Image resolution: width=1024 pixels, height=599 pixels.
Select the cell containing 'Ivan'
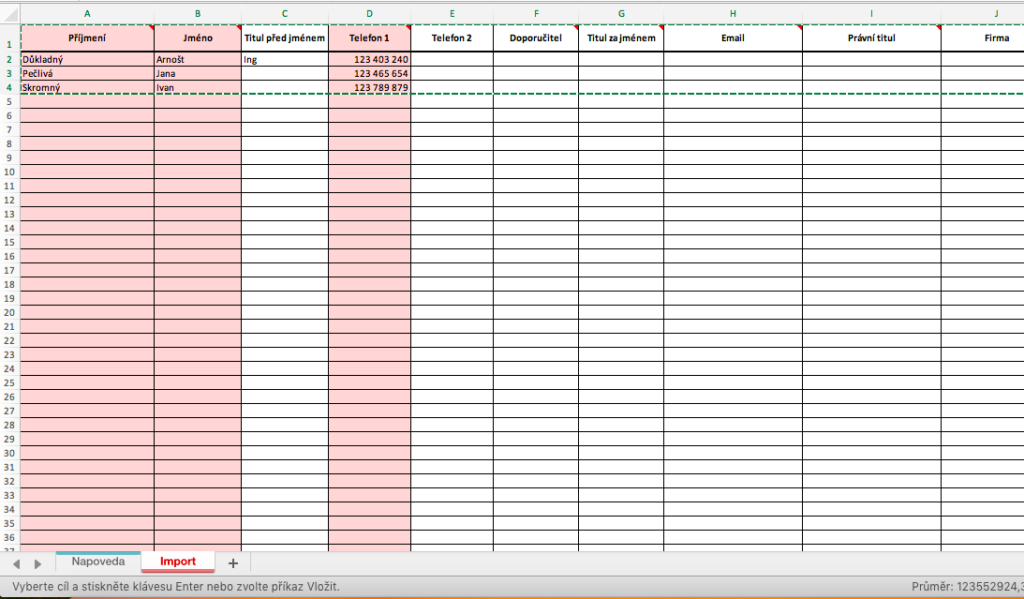(x=198, y=88)
